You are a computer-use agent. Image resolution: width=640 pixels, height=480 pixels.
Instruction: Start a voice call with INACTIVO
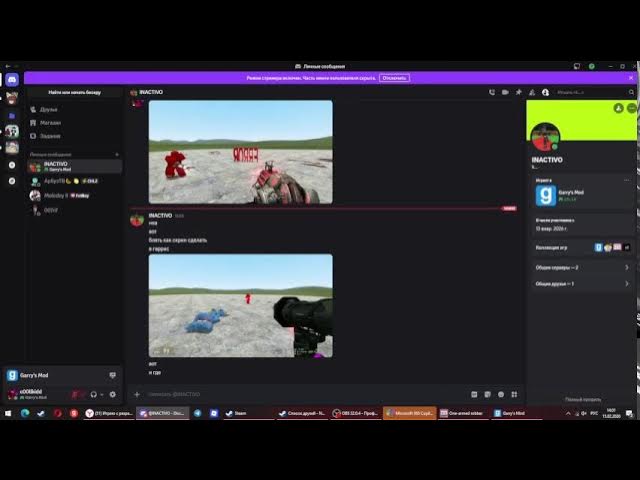click(492, 93)
